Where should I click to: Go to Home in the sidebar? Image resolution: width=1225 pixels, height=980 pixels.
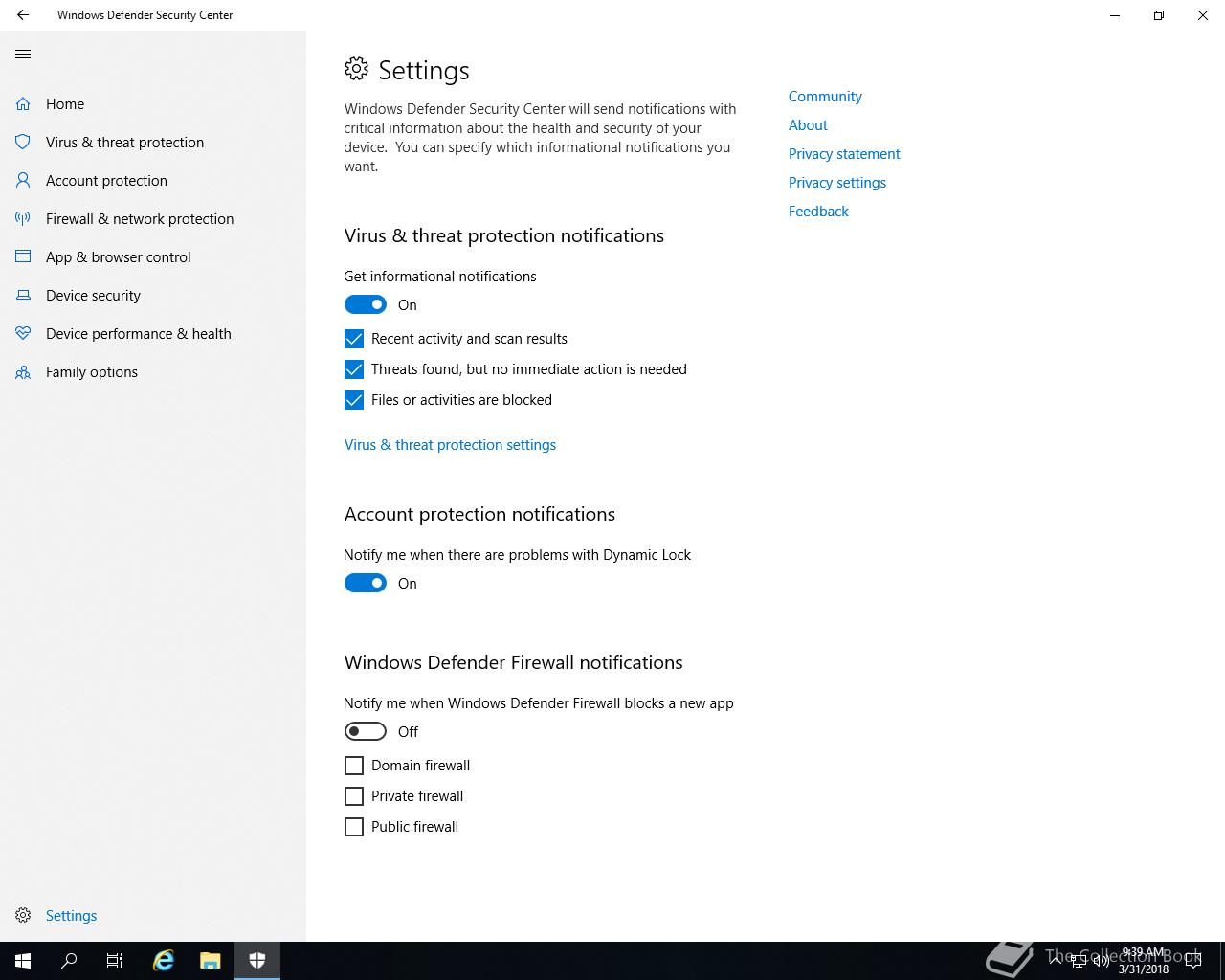[x=65, y=103]
